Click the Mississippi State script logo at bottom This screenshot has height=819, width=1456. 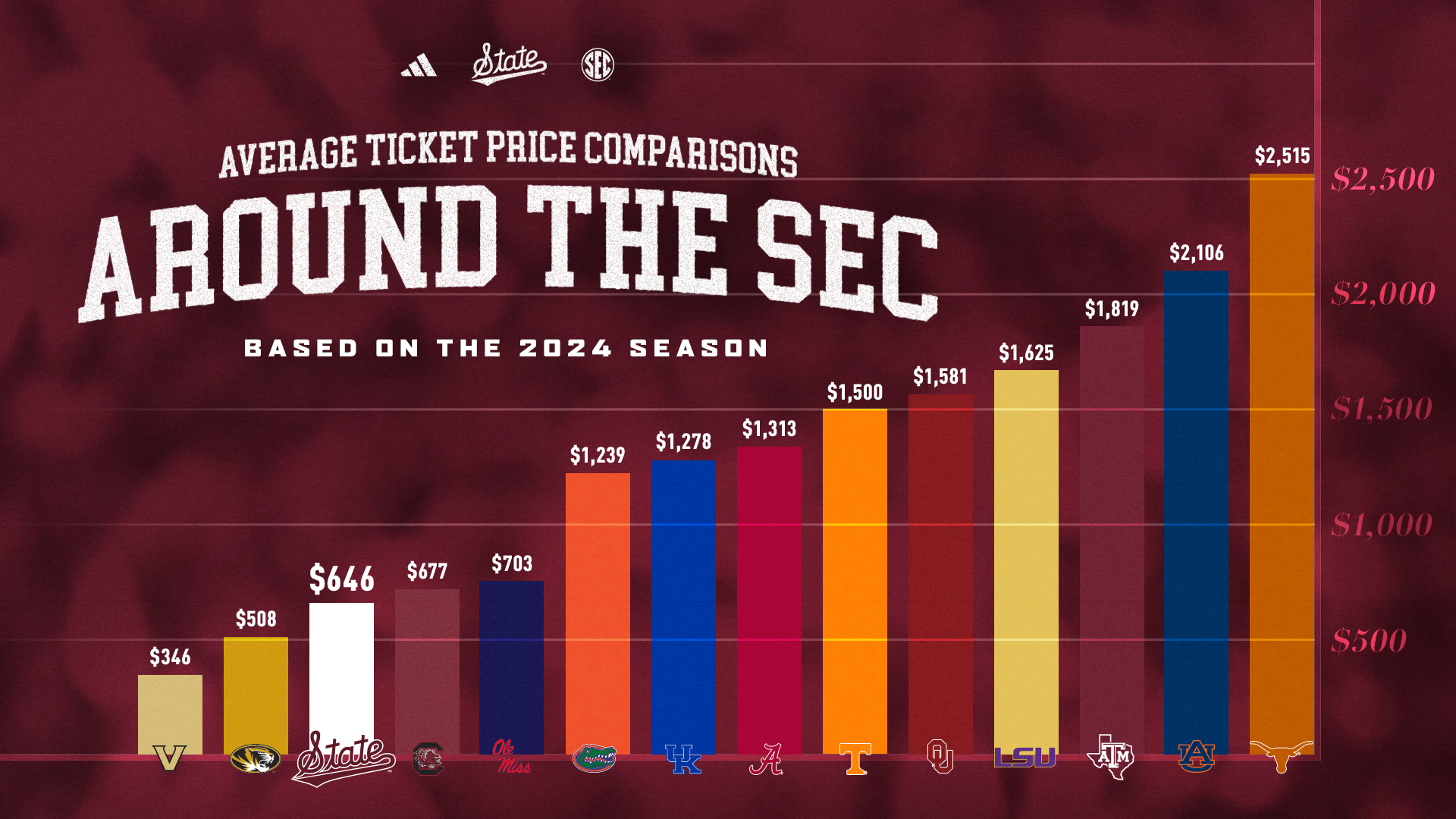coord(344,758)
